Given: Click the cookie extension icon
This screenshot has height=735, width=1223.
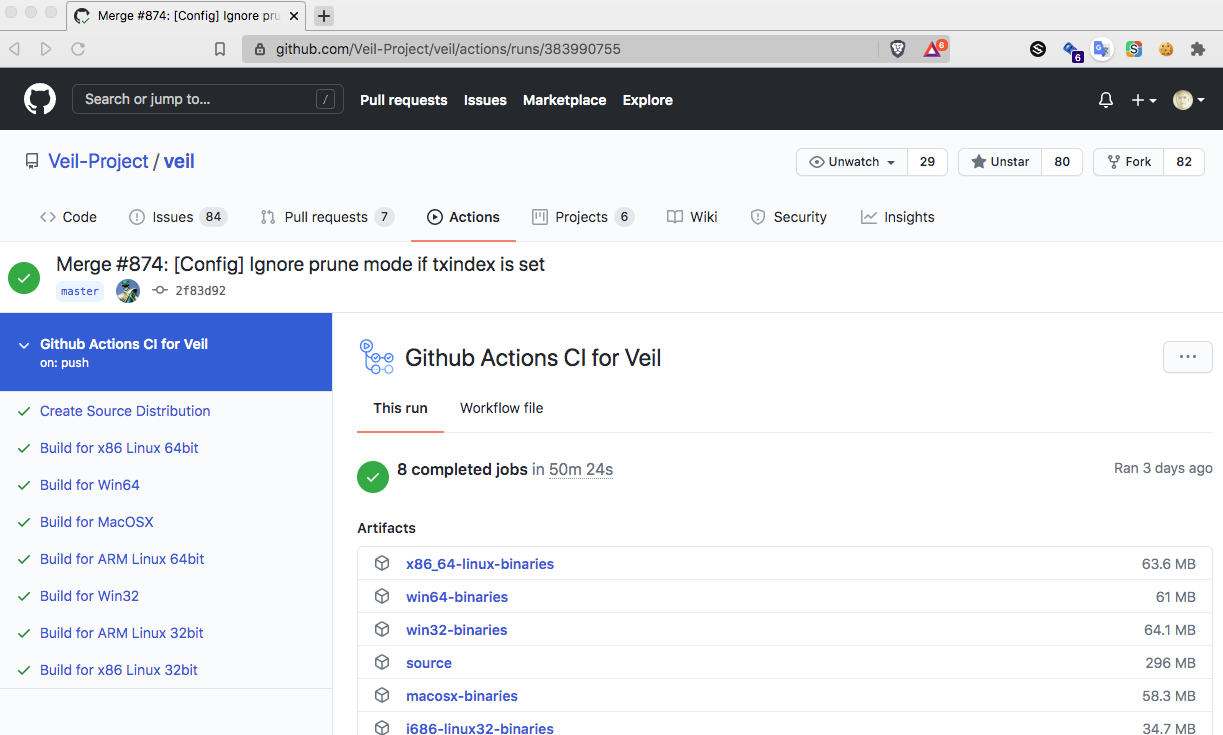Looking at the screenshot, I should click(x=1166, y=48).
